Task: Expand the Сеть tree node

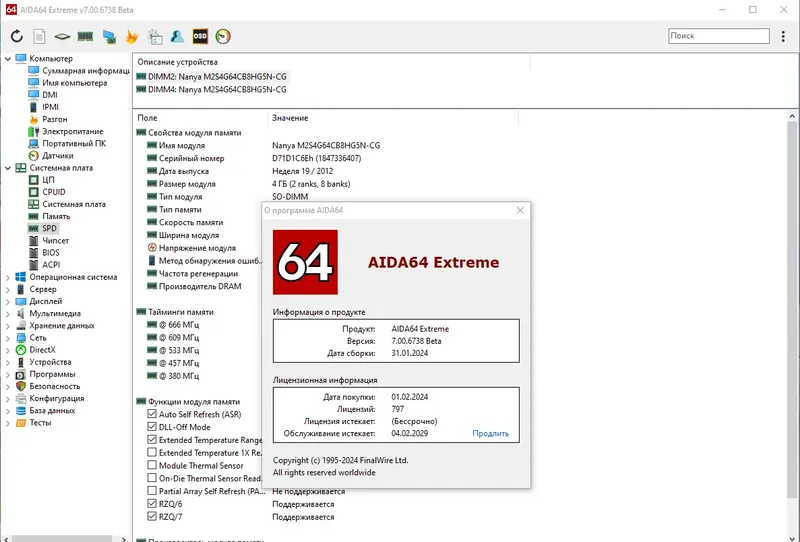Action: pos(8,338)
